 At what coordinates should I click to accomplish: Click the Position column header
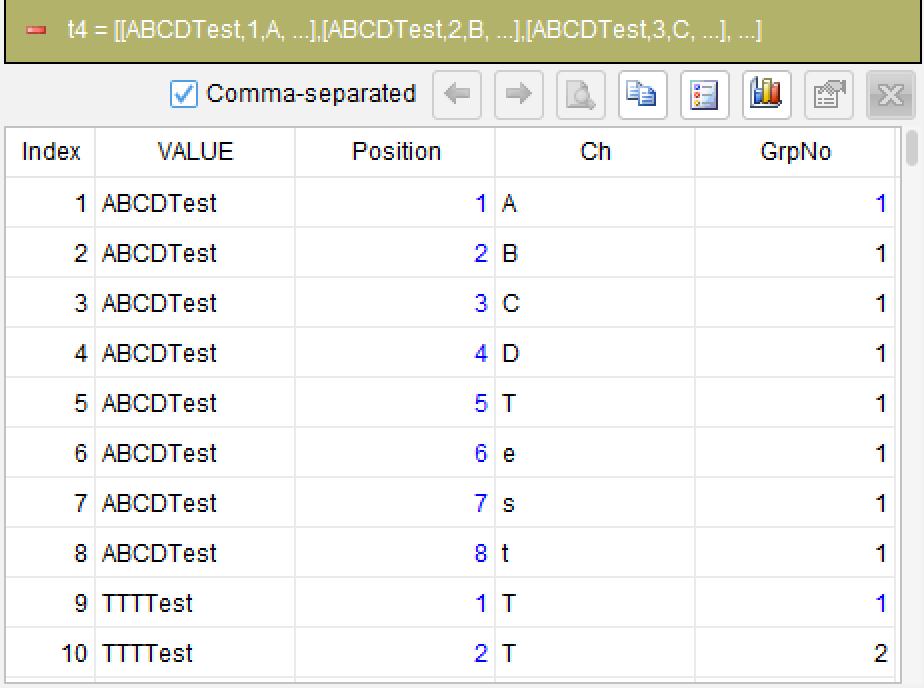tap(395, 152)
